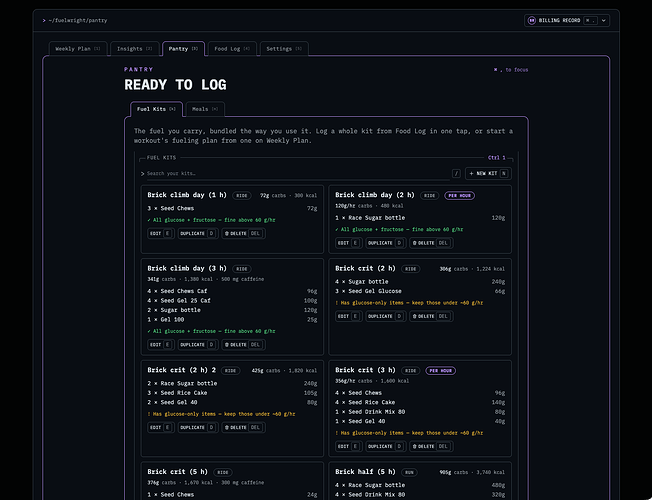Image resolution: width=652 pixels, height=500 pixels.
Task: Click the Ctrl 1 shortcut label
Action: click(x=496, y=158)
